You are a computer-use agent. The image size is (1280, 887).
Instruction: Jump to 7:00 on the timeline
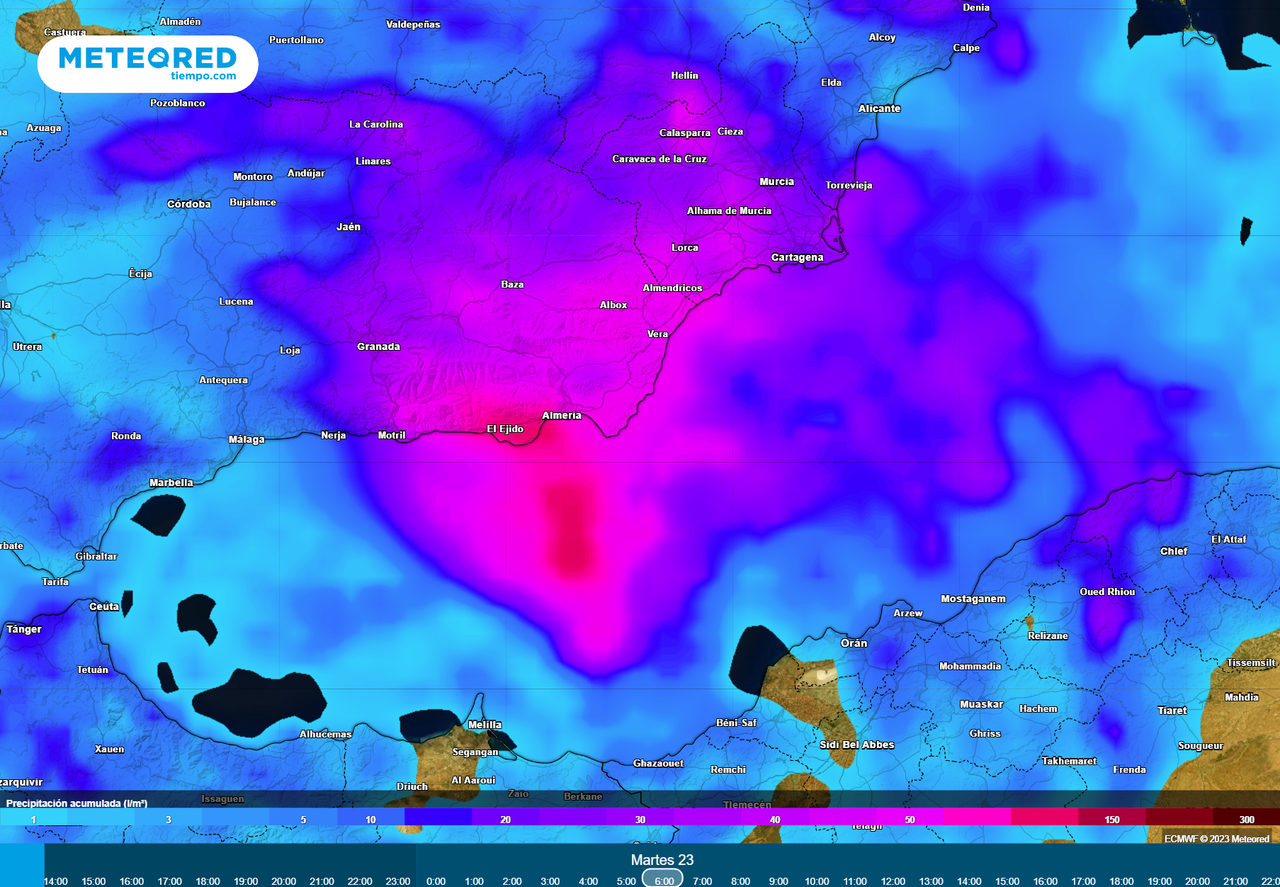coord(702,881)
